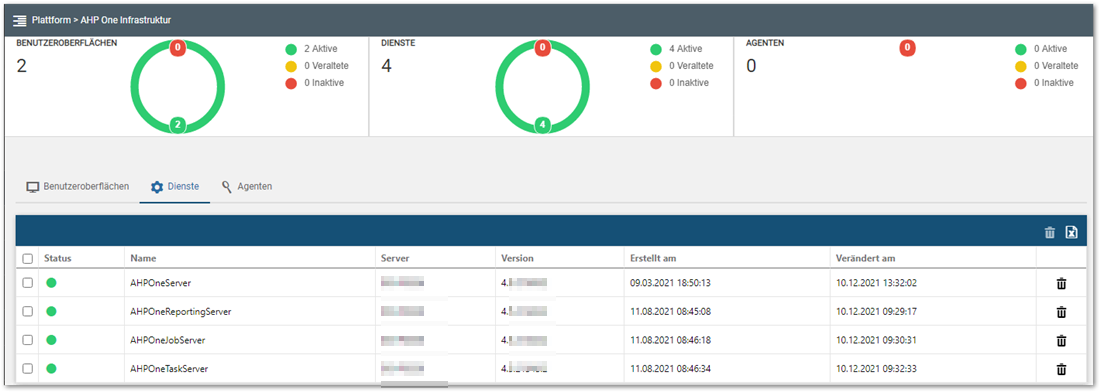
Task: Delete the AHPOneReportingServer row trash icon
Action: click(x=1061, y=312)
